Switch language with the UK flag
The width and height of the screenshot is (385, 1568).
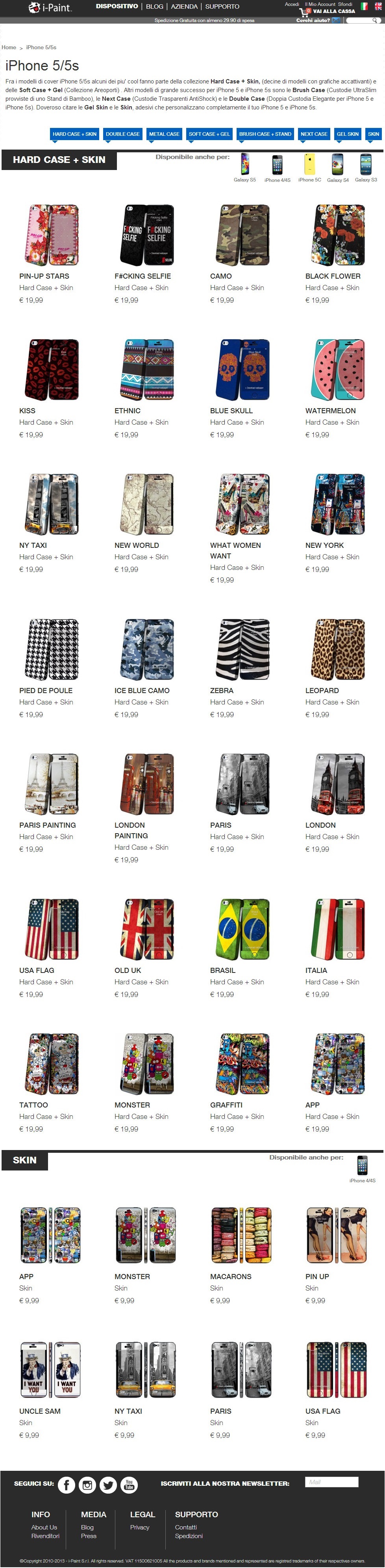click(378, 6)
